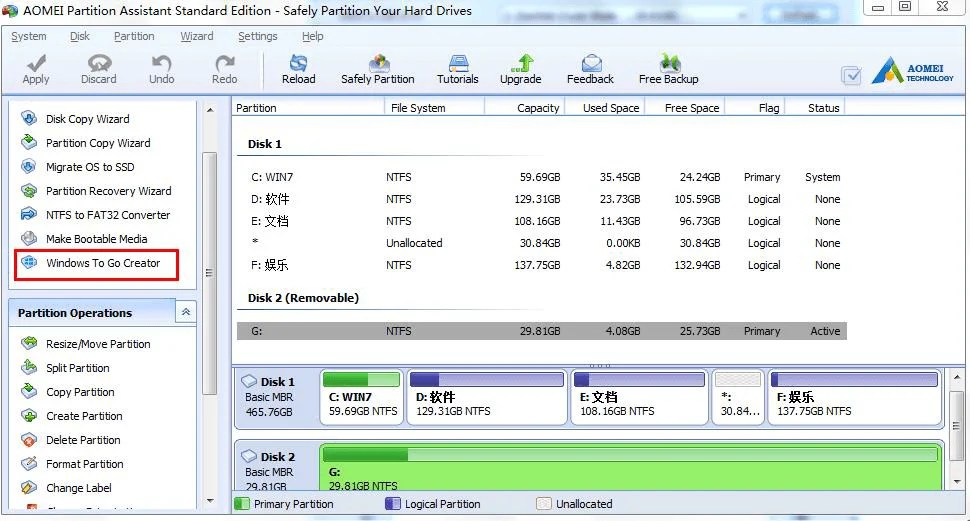The image size is (970, 521).
Task: Open the Wizard menu
Action: pos(197,37)
